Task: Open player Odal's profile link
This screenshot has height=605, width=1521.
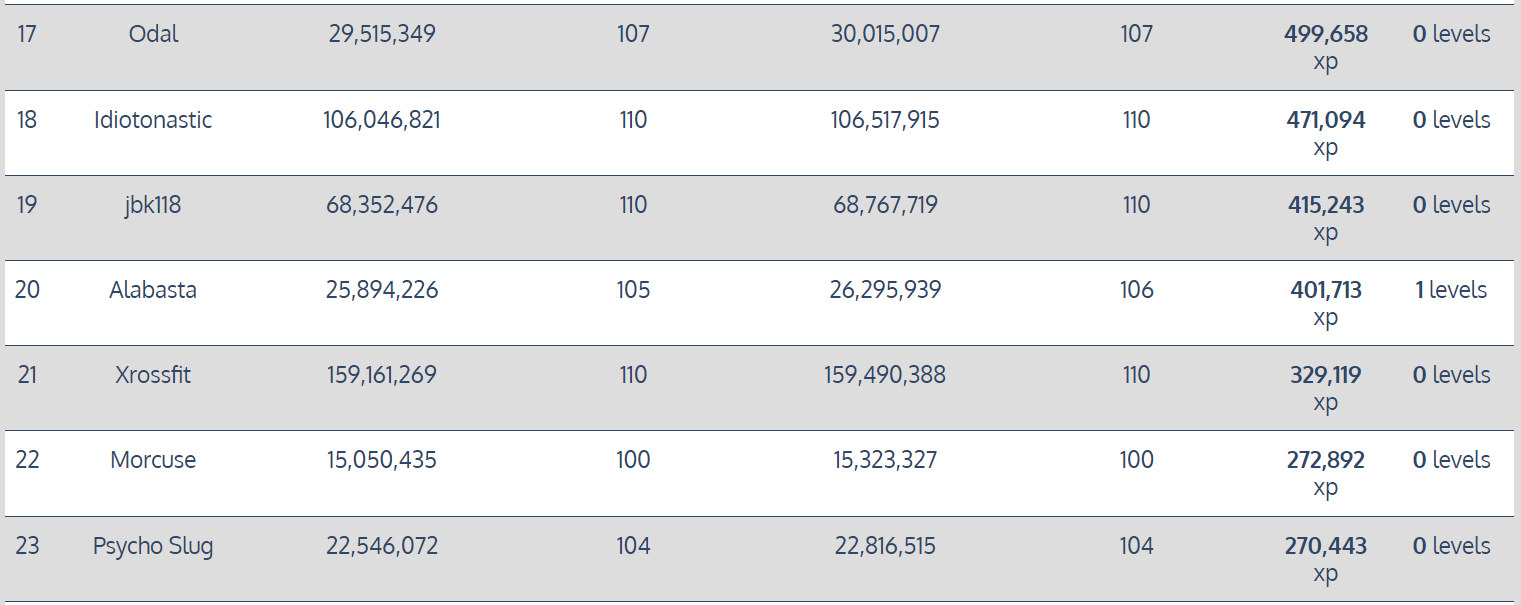Action: 153,34
